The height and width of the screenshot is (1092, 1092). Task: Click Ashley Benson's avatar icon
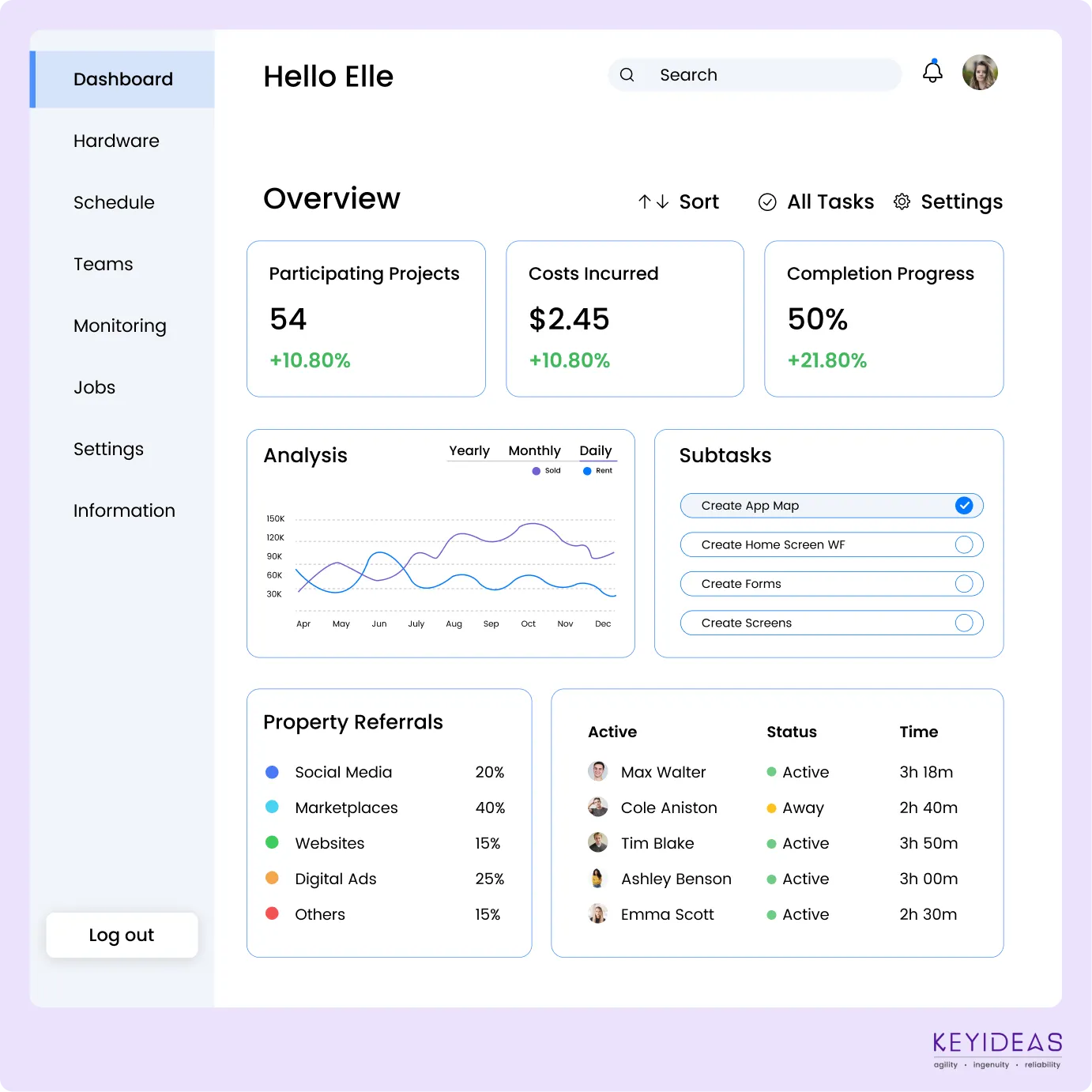point(598,878)
